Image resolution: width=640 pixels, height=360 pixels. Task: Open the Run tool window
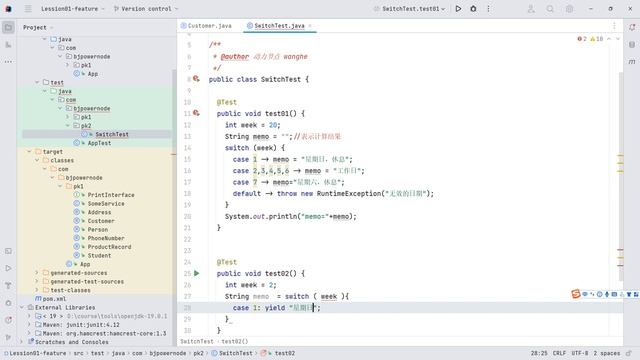[8, 268]
